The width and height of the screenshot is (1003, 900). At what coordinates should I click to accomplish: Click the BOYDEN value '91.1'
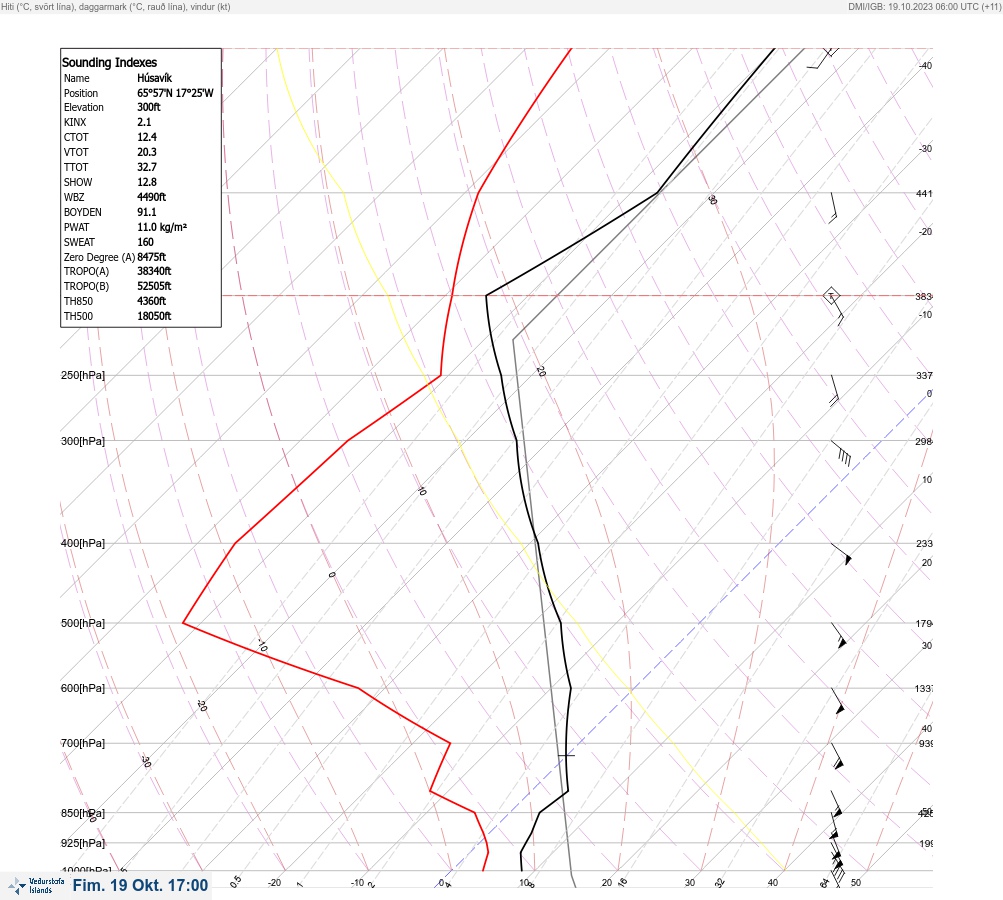click(x=146, y=212)
